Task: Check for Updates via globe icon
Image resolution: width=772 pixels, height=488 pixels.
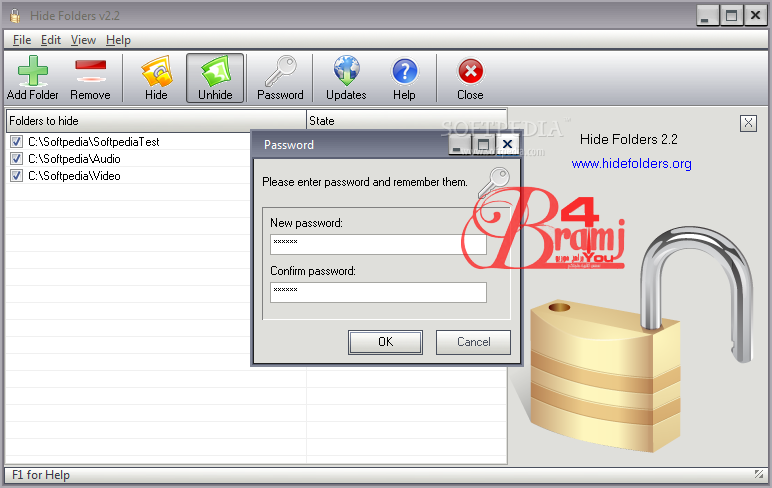Action: [346, 73]
